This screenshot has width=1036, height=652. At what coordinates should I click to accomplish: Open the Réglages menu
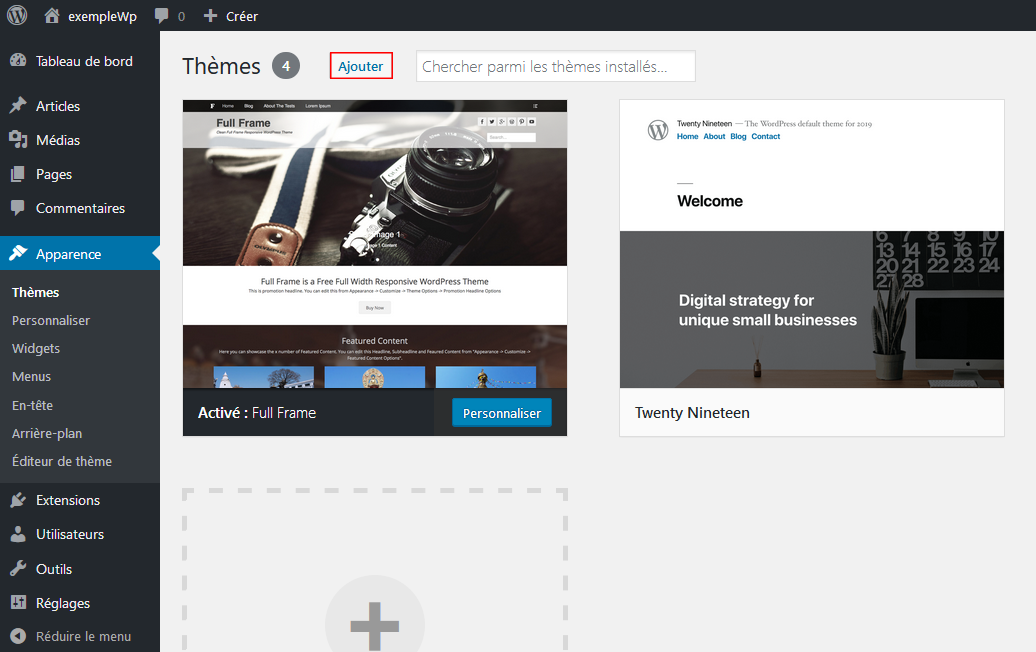(63, 603)
